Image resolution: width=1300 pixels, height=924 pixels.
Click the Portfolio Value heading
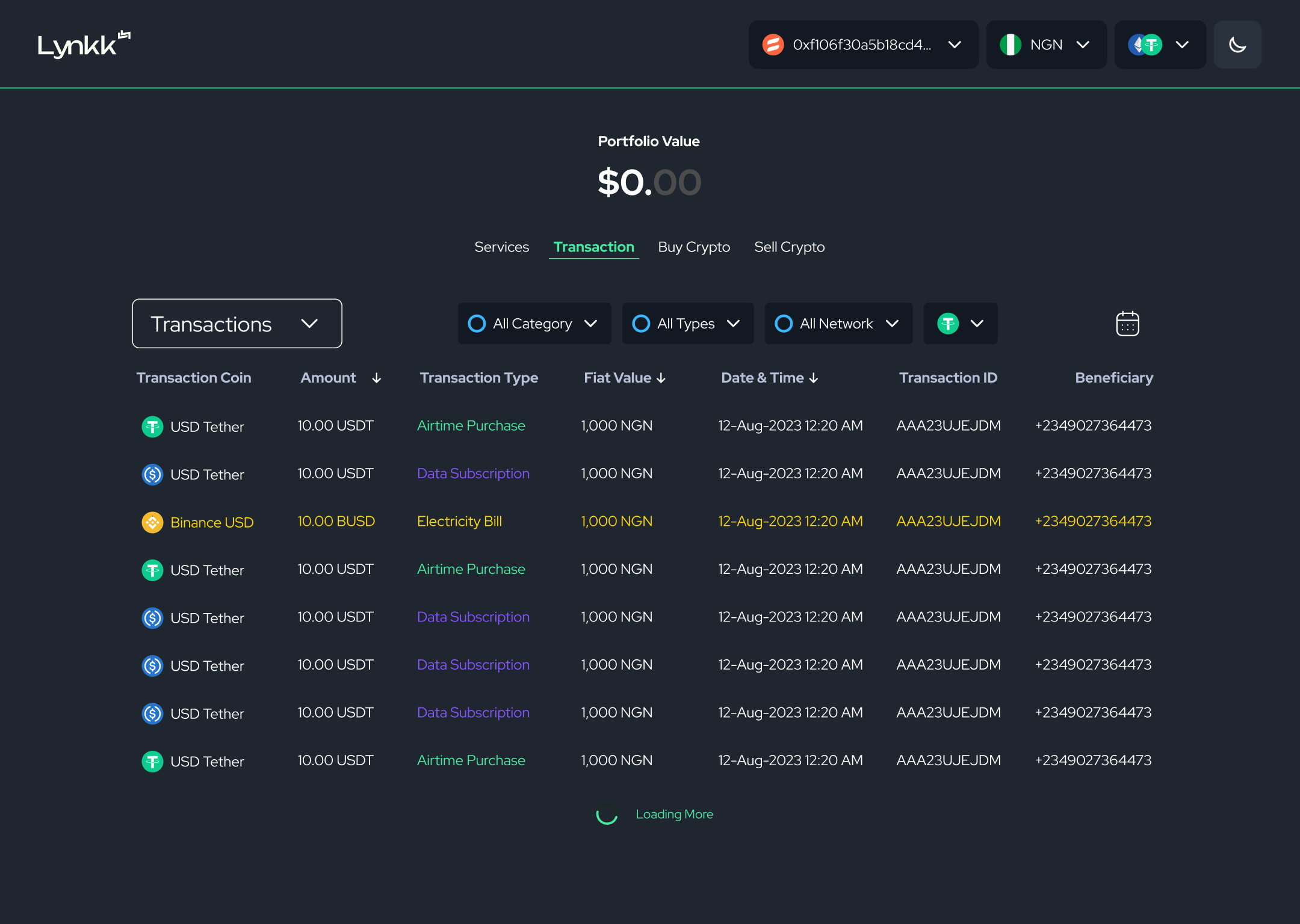coord(649,141)
